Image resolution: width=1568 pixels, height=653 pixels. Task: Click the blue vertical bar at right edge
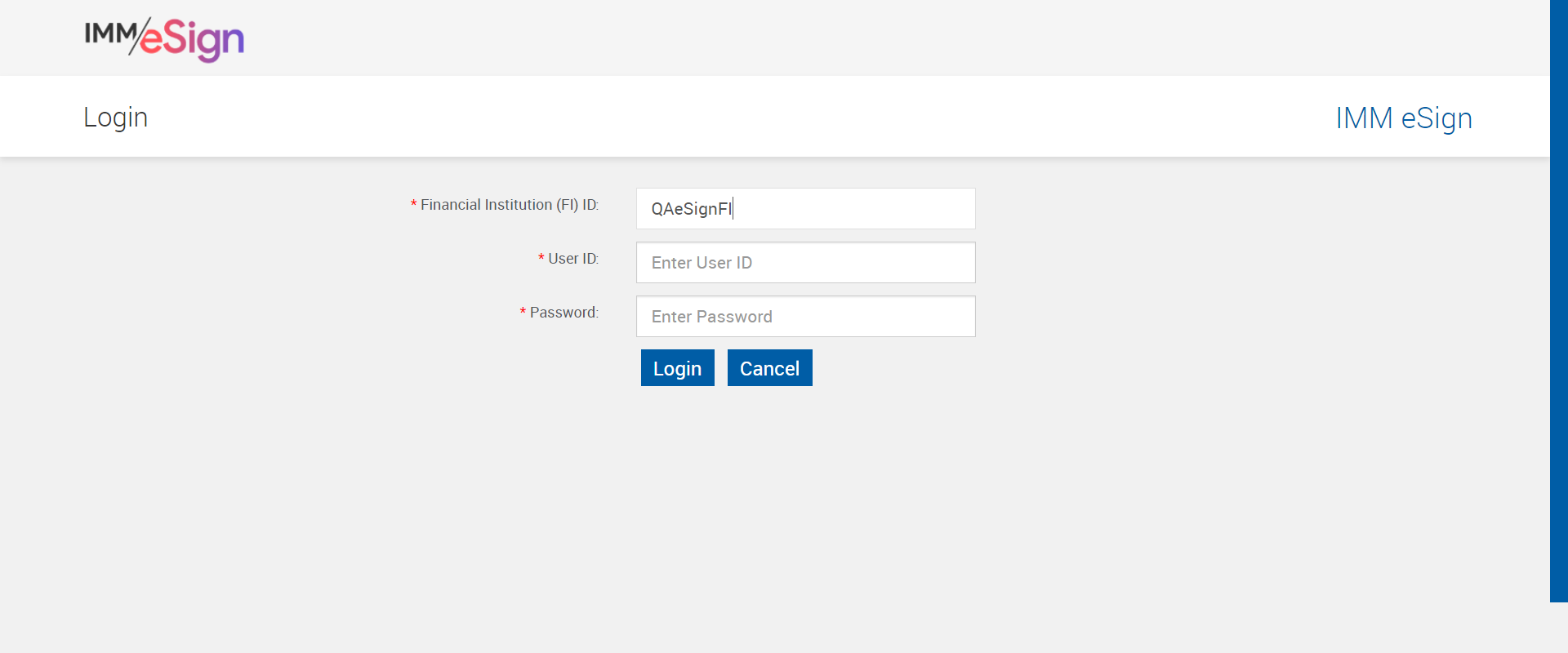coord(1558,300)
